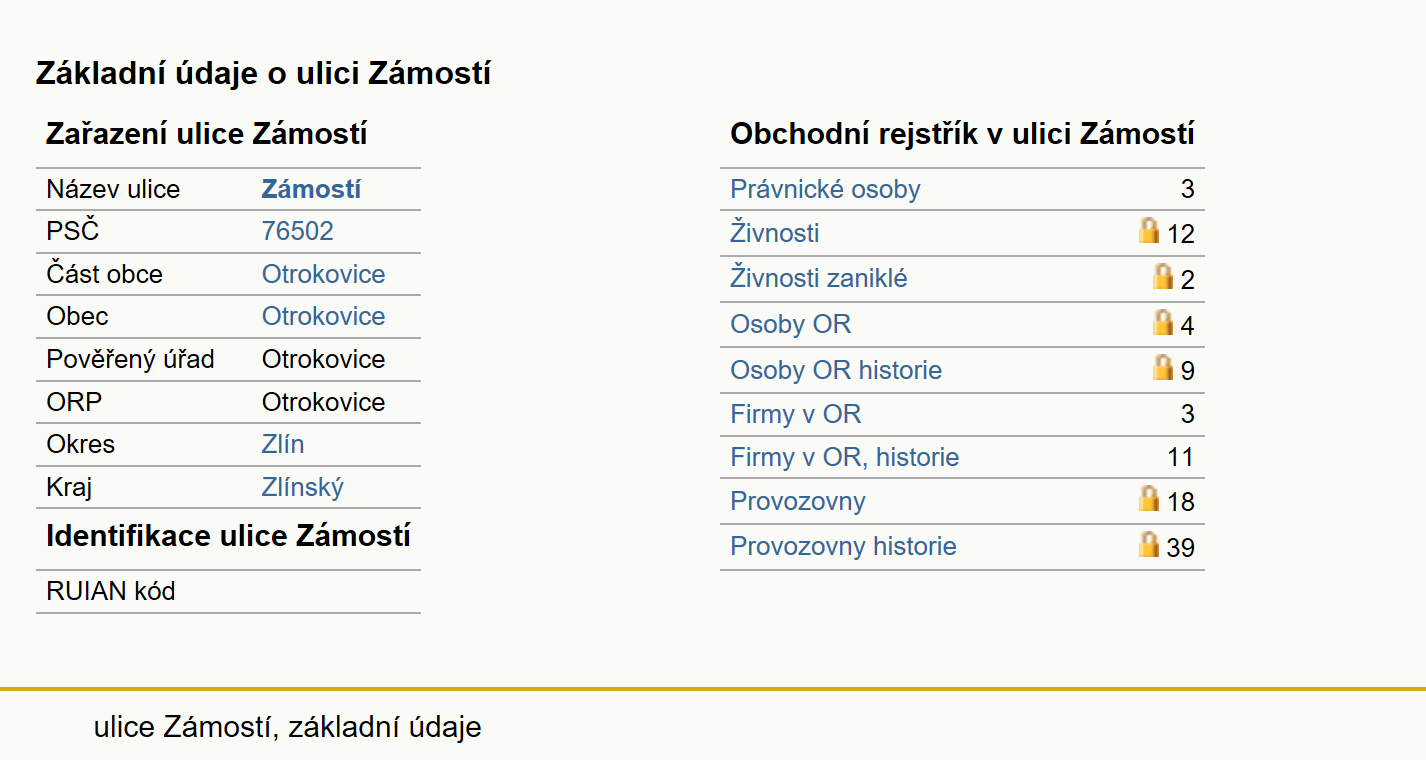Screen dimensions: 1426x760
Task: Click the lock icon beside Provozovny count
Action: coord(1149,498)
